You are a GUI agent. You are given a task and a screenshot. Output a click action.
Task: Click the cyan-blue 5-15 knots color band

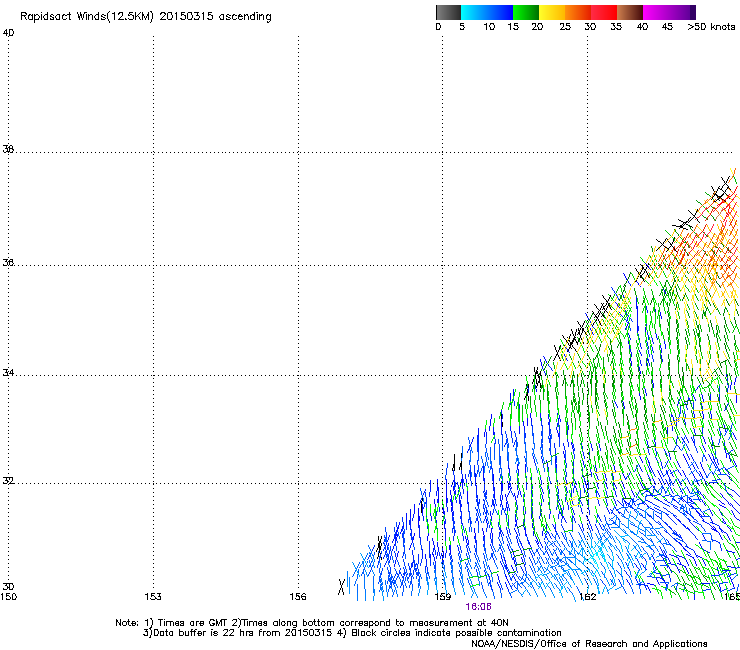487,12
